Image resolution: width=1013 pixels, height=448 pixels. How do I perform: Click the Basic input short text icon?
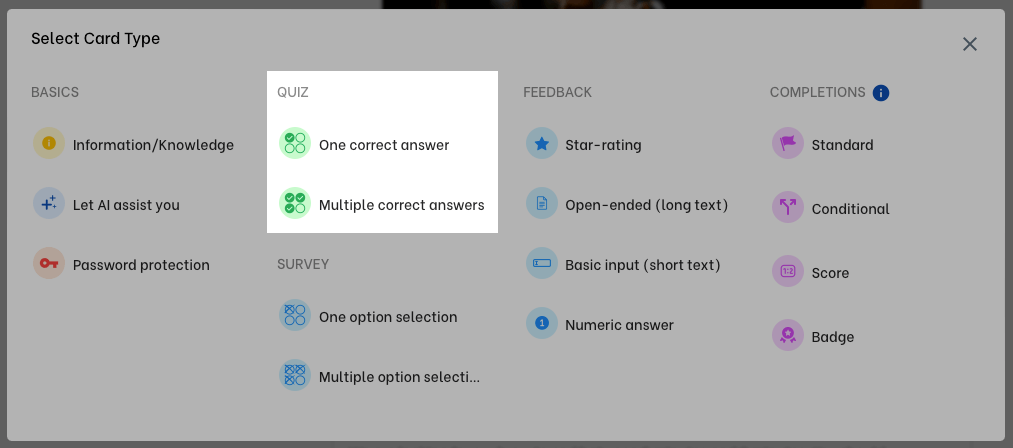pos(541,264)
